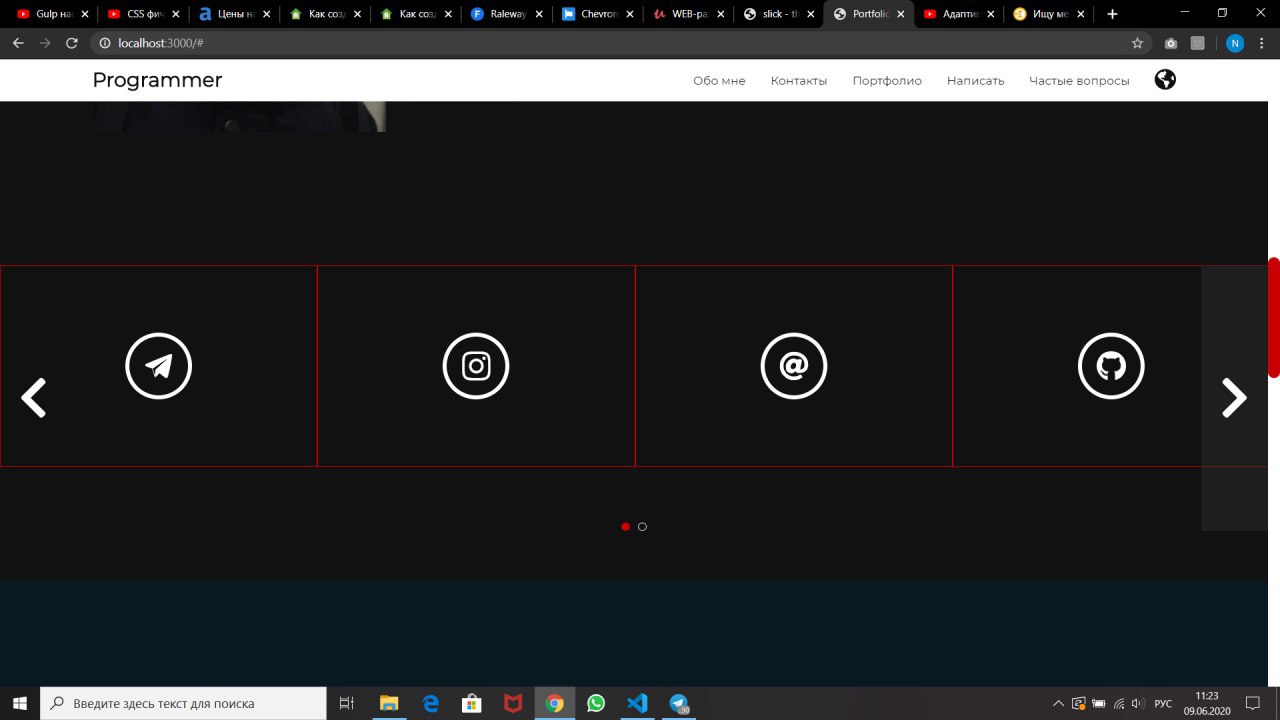Open Microsoft Store from the taskbar
This screenshot has width=1280, height=720.
[472, 703]
